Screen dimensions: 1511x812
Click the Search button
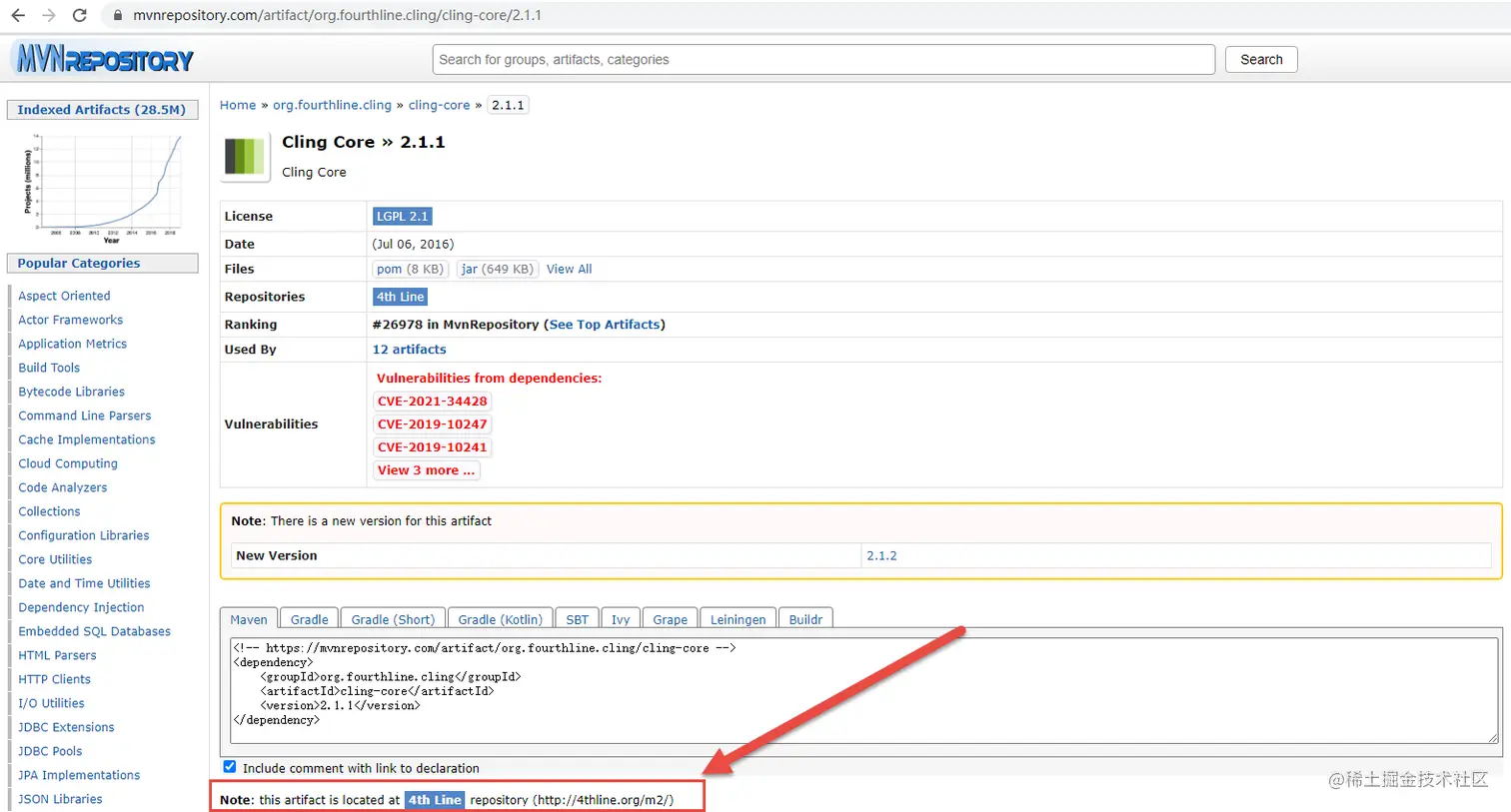pos(1261,60)
